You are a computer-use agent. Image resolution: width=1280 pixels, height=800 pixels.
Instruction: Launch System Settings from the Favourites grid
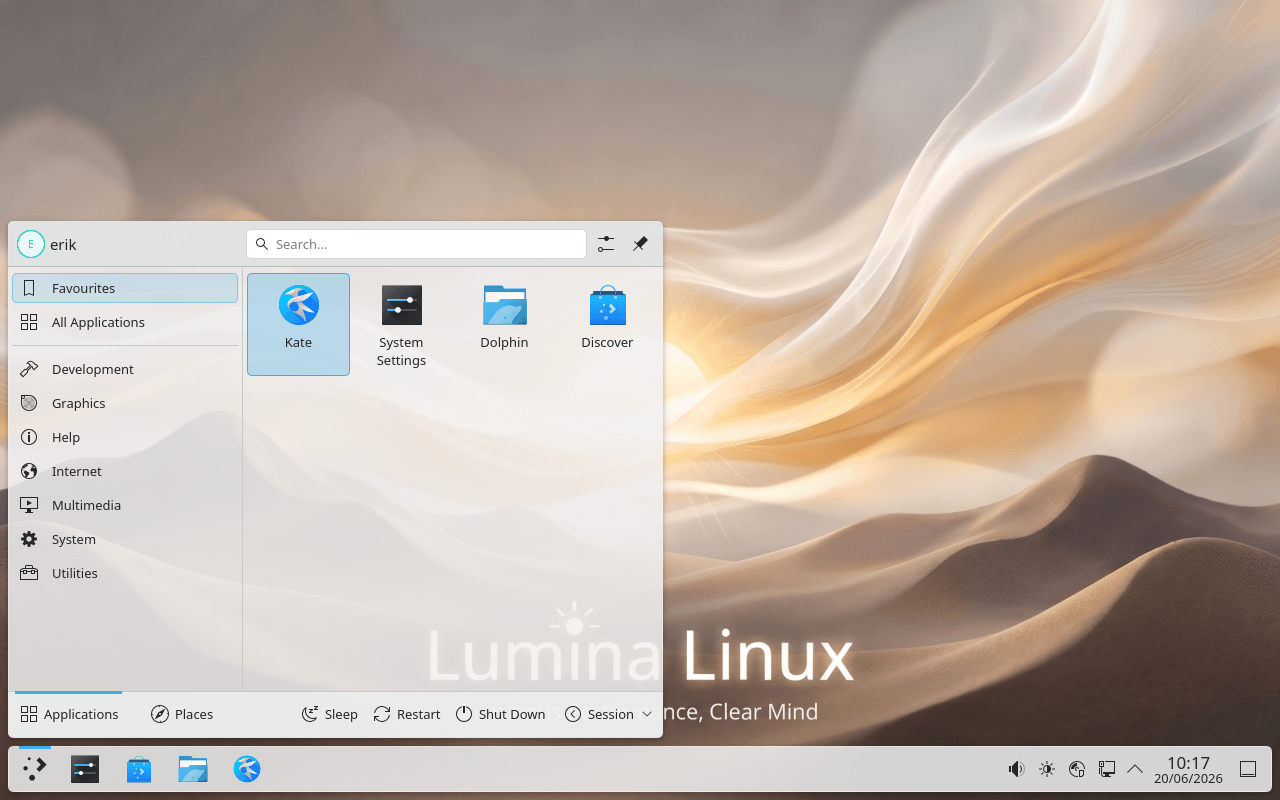(401, 324)
